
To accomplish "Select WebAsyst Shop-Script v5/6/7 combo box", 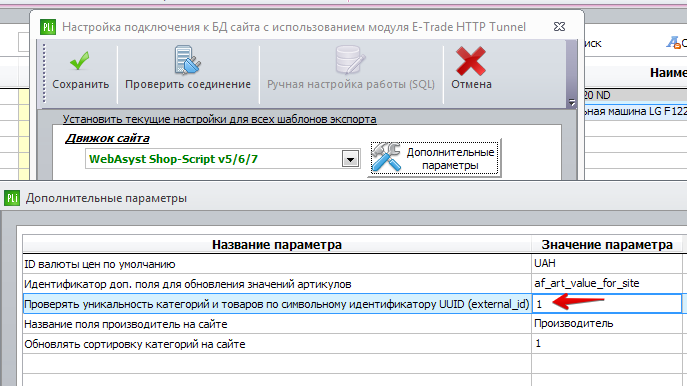I will pyautogui.click(x=222, y=159).
